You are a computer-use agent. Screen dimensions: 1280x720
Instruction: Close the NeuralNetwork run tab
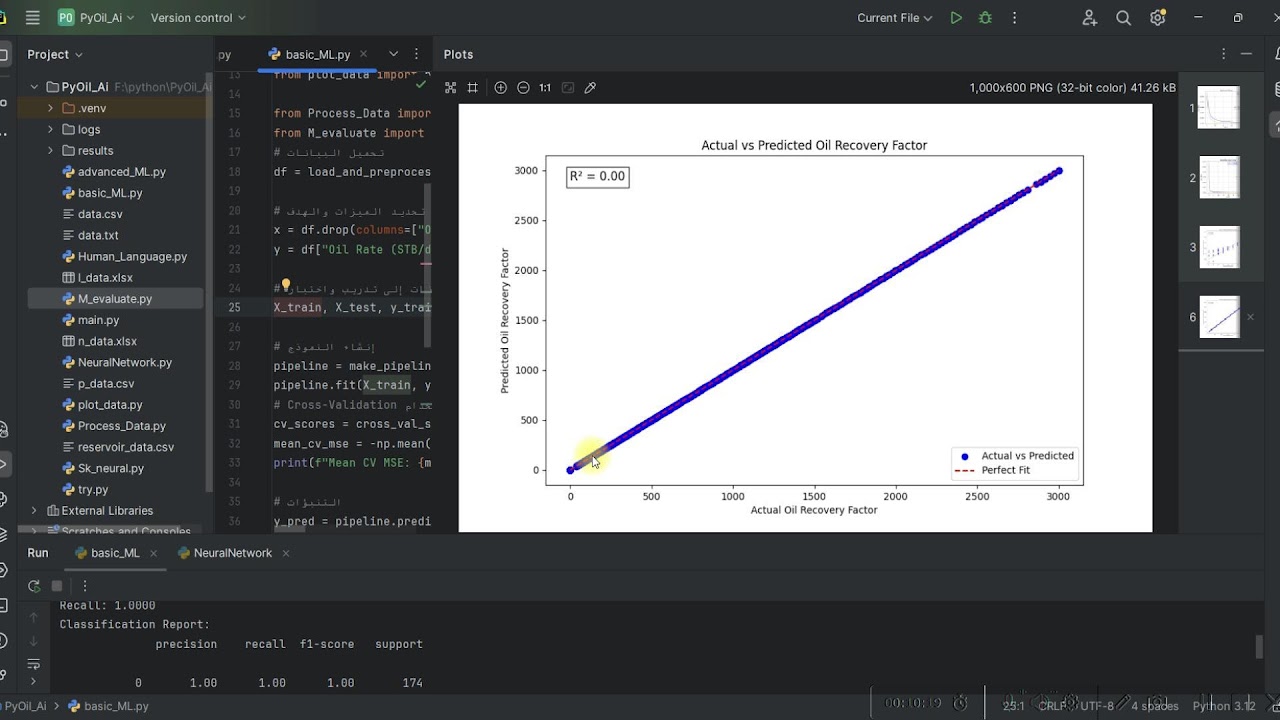point(286,553)
